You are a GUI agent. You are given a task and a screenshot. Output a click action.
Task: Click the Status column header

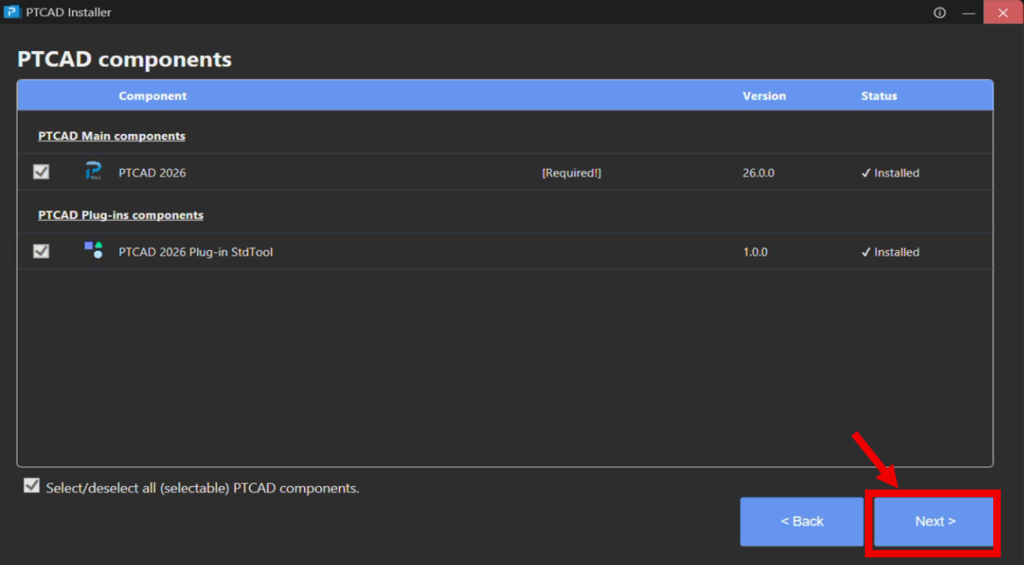click(879, 96)
